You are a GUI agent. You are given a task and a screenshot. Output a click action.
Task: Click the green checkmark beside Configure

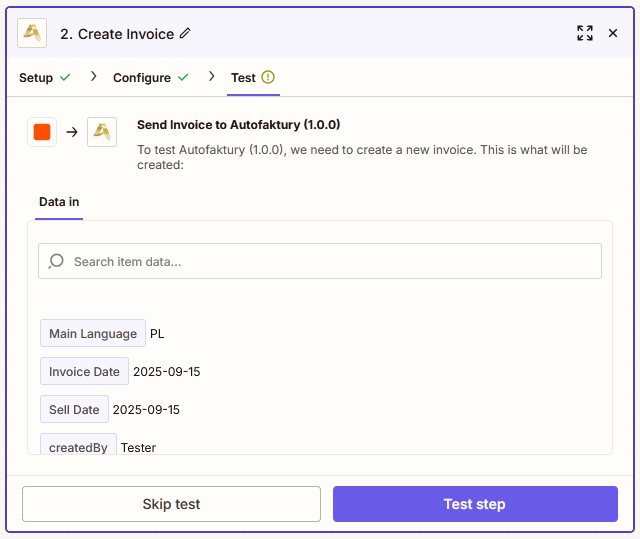pos(183,77)
